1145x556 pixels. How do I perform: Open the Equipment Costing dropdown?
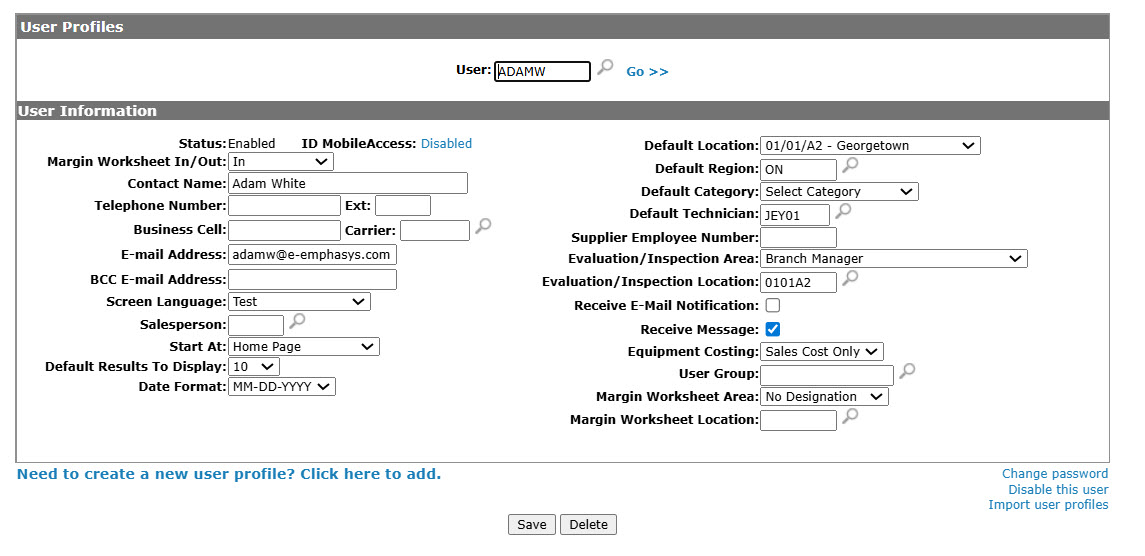822,351
